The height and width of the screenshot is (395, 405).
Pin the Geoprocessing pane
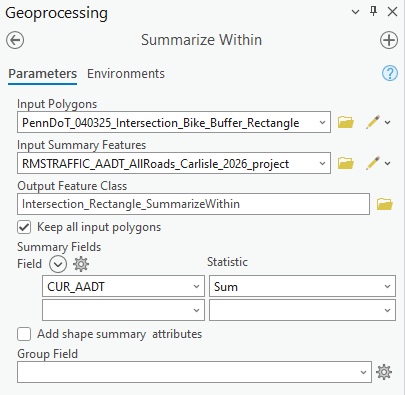374,12
